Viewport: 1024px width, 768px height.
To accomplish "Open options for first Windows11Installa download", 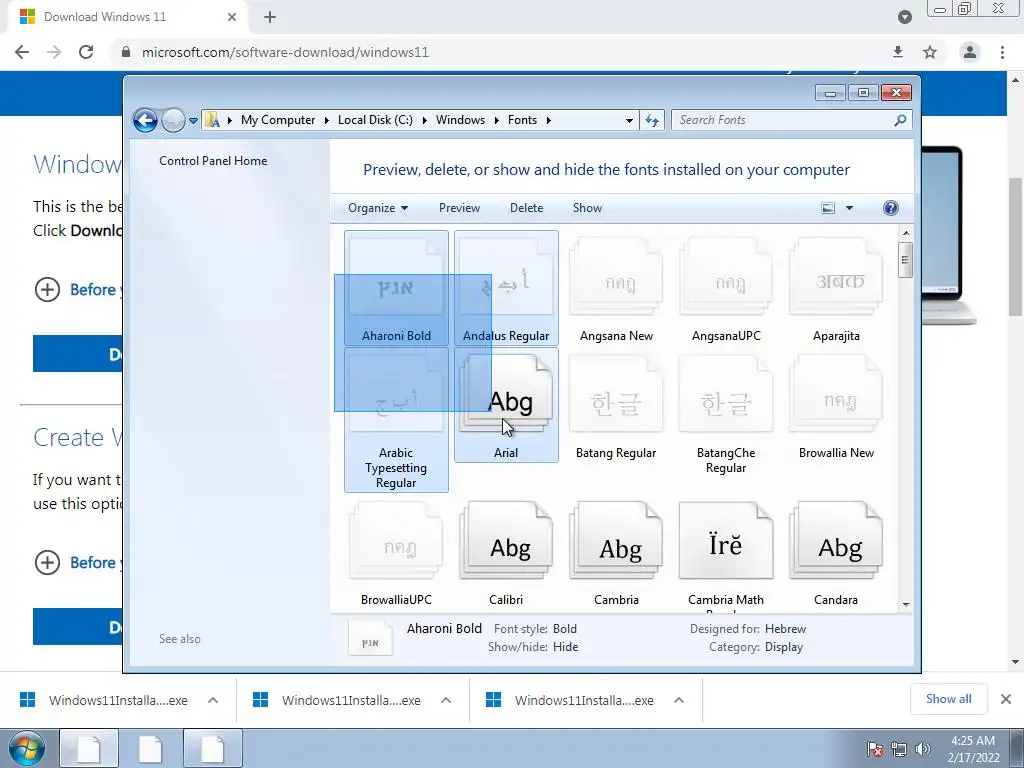I will point(213,700).
